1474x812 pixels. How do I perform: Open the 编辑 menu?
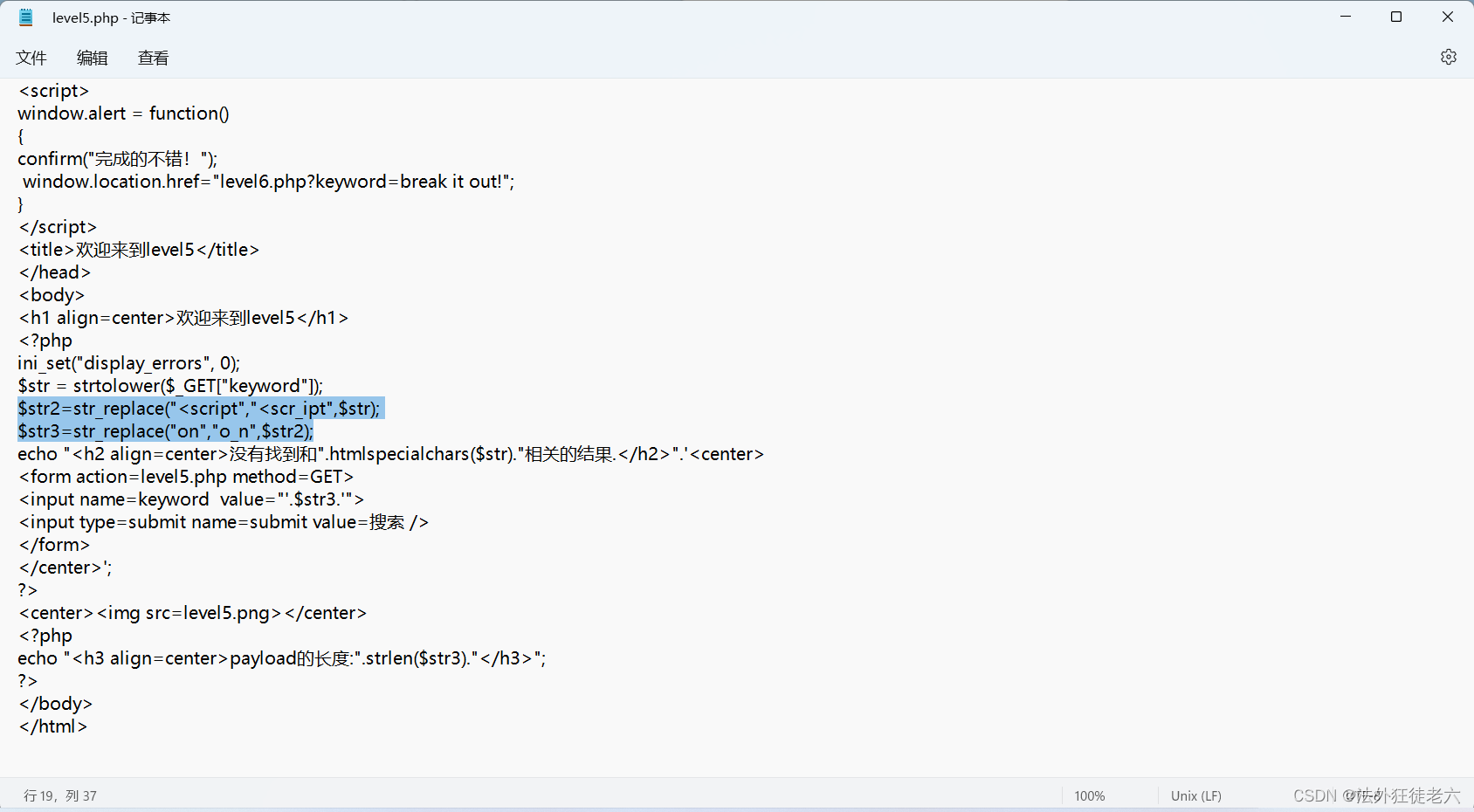click(92, 58)
